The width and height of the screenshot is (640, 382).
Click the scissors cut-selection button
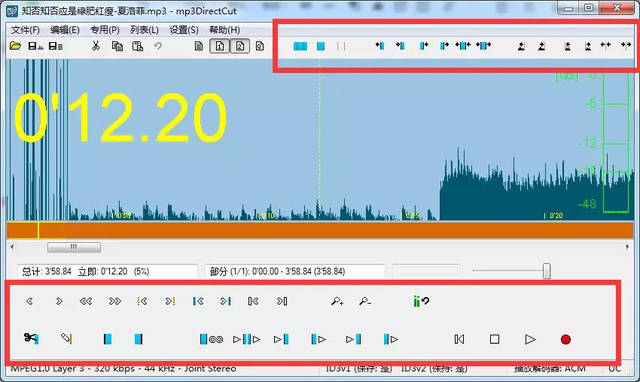(31, 338)
